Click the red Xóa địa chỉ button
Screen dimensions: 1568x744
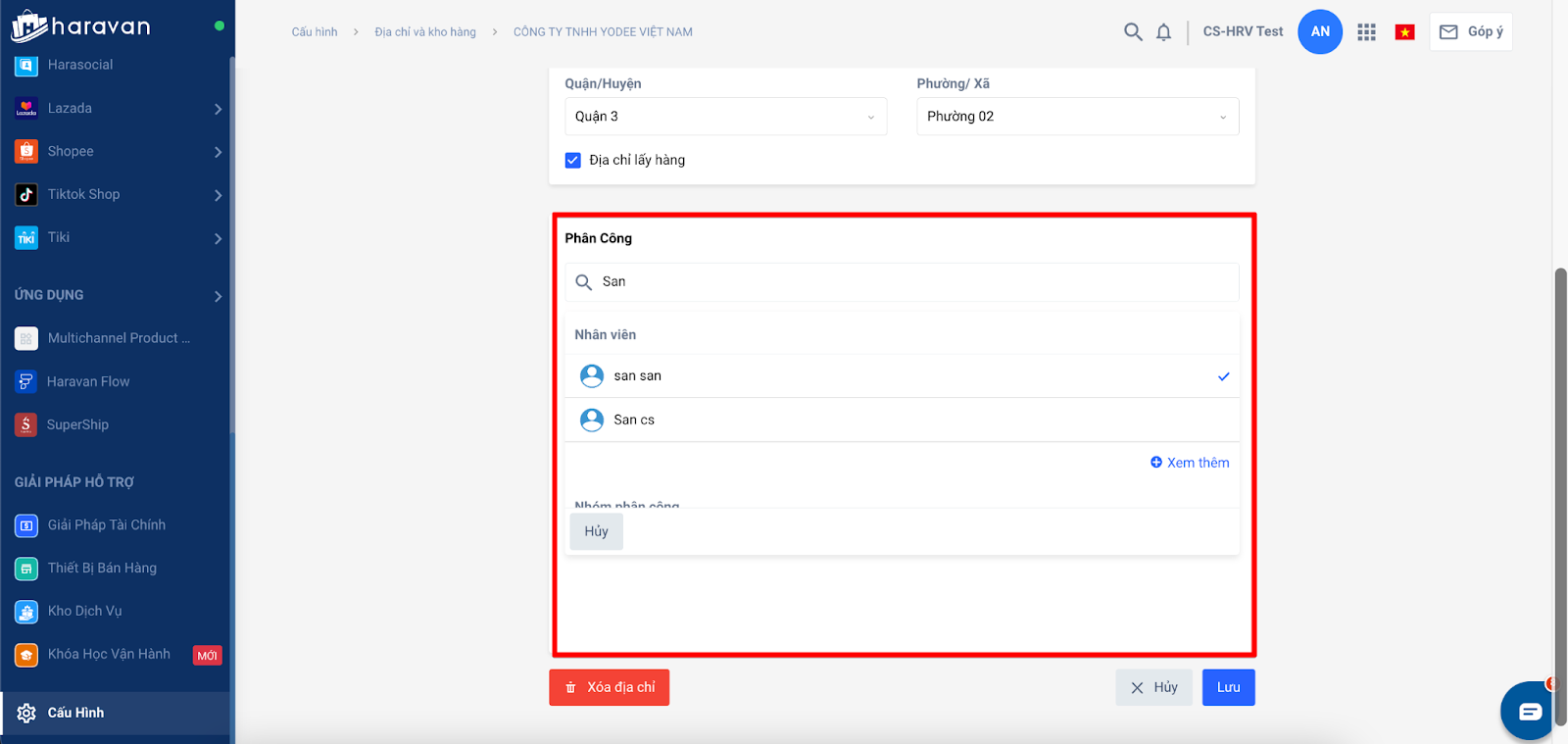pos(609,687)
